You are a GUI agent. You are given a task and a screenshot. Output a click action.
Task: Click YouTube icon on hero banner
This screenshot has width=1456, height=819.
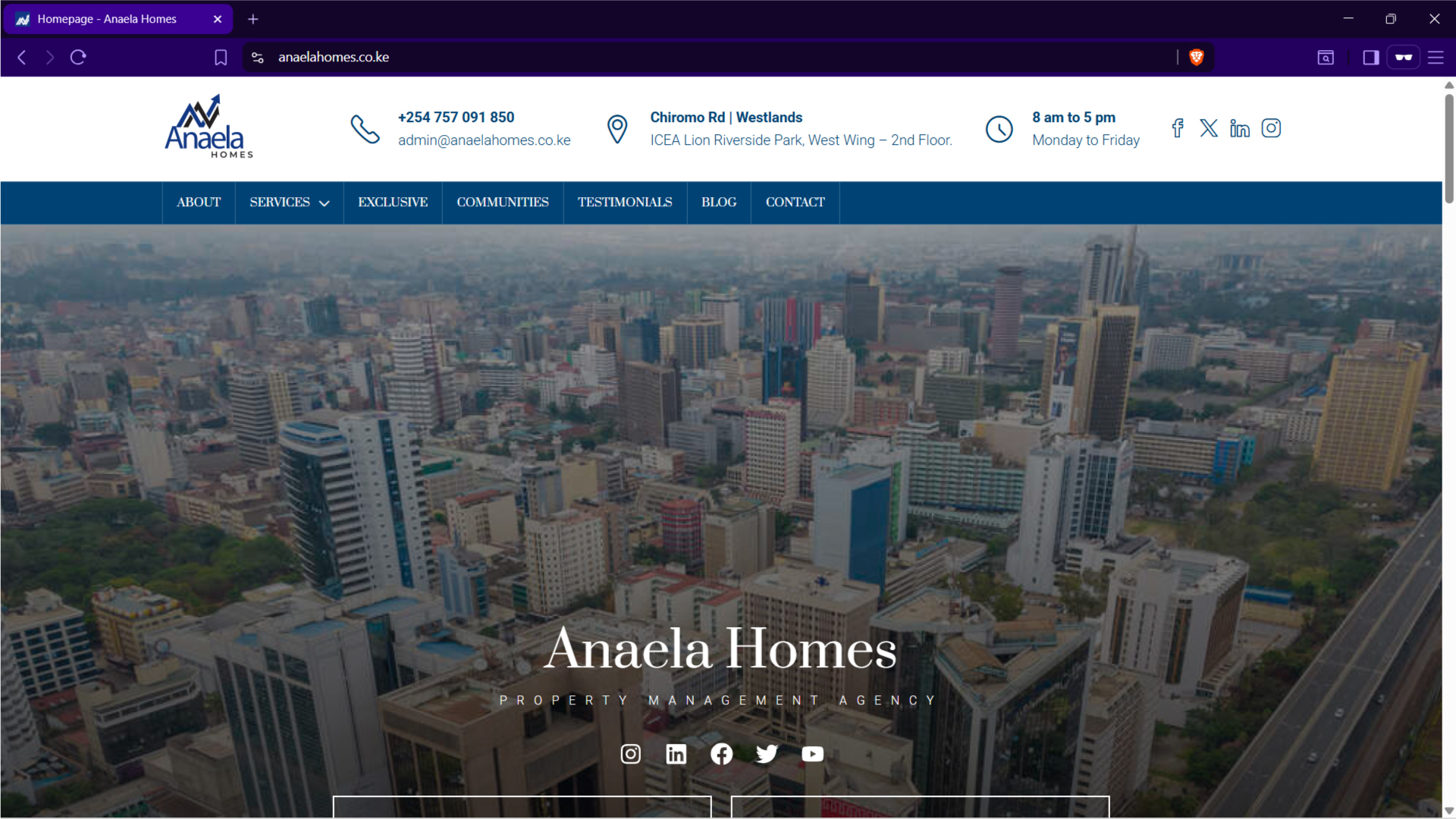[x=812, y=754]
